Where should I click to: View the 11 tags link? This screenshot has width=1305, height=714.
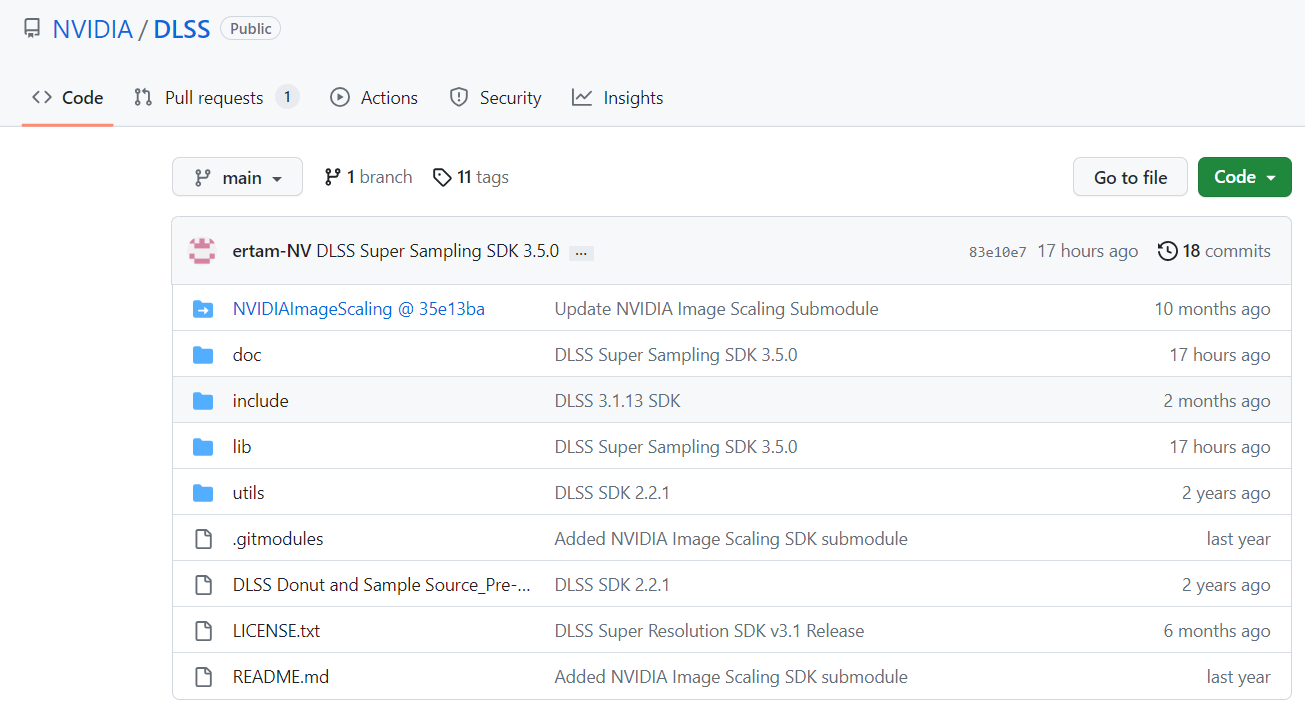471,177
